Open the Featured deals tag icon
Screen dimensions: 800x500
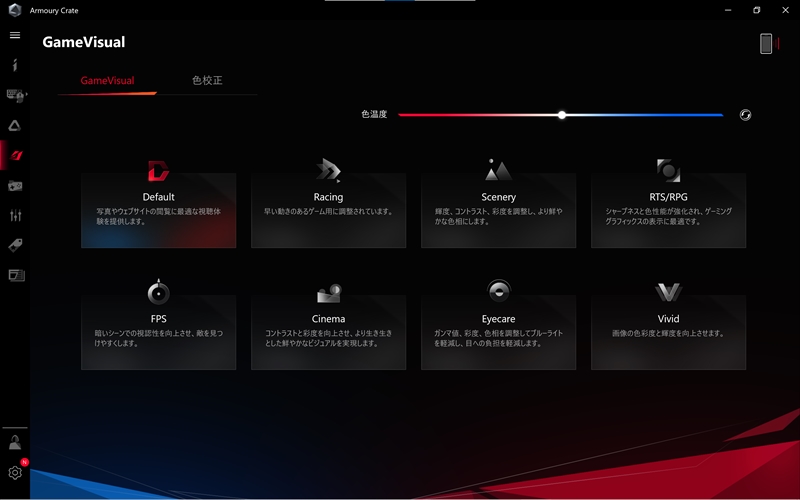point(15,245)
